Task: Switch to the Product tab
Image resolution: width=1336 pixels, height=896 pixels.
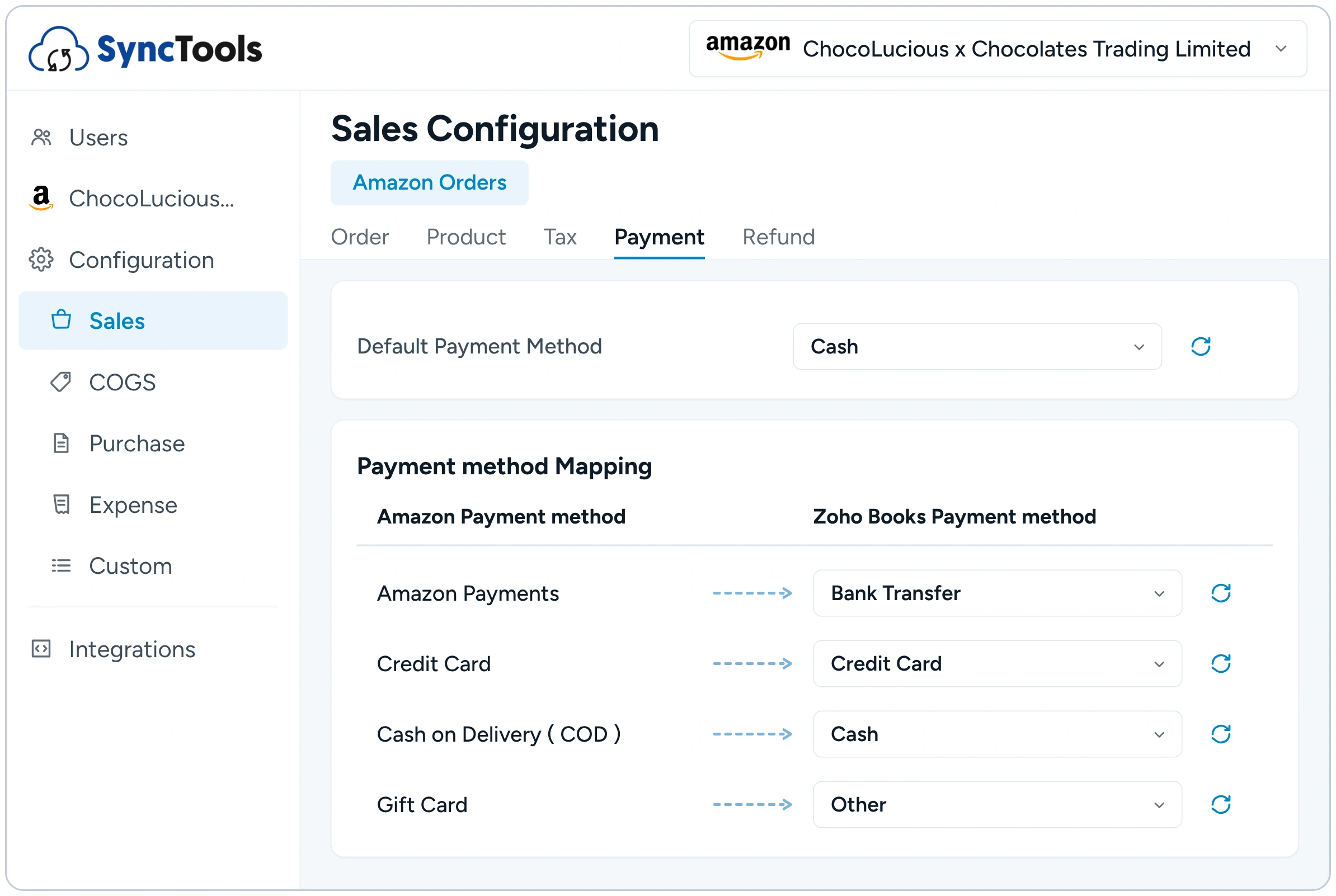Action: pos(466,237)
